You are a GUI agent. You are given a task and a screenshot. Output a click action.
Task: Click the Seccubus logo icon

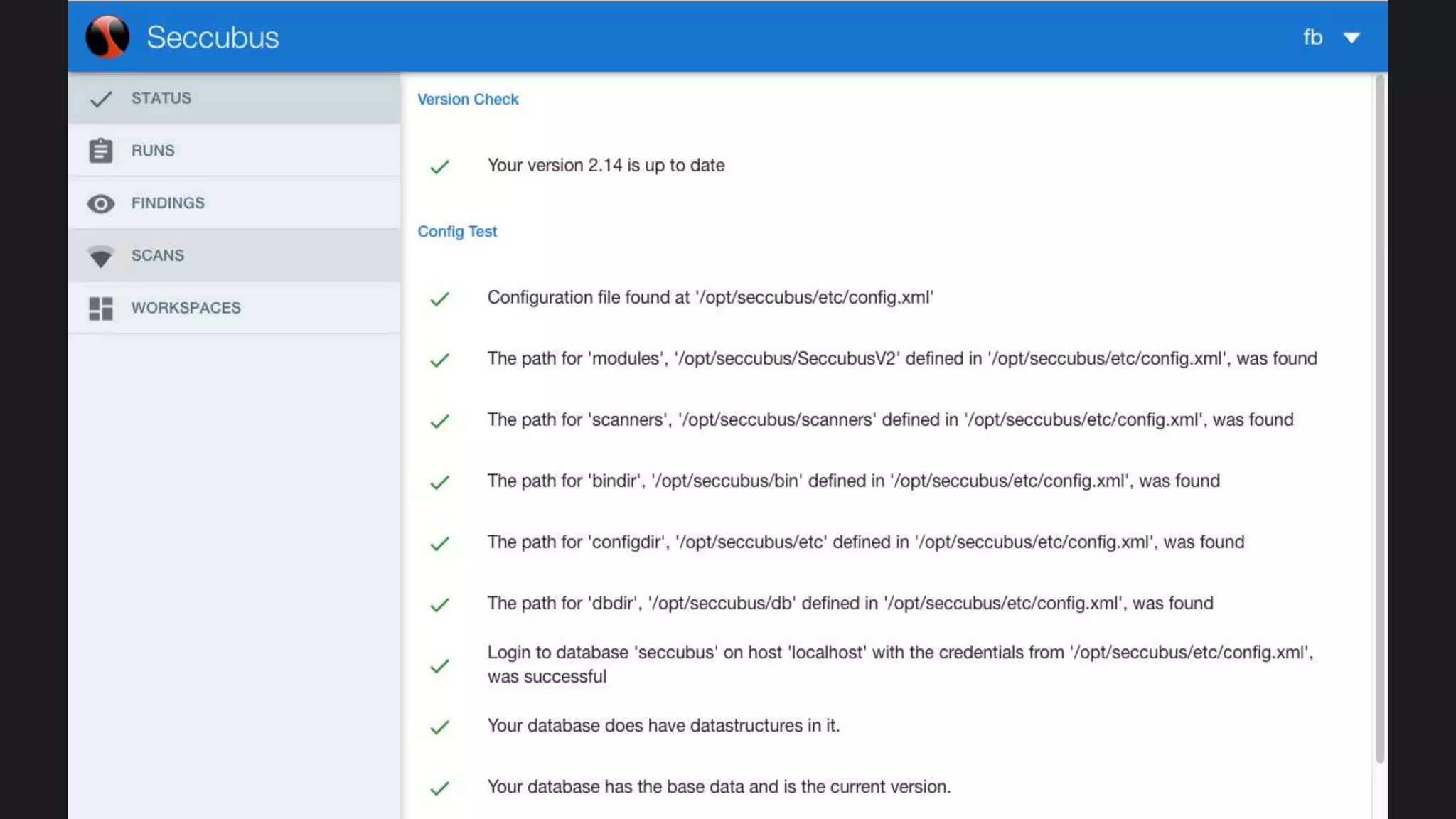pyautogui.click(x=107, y=37)
